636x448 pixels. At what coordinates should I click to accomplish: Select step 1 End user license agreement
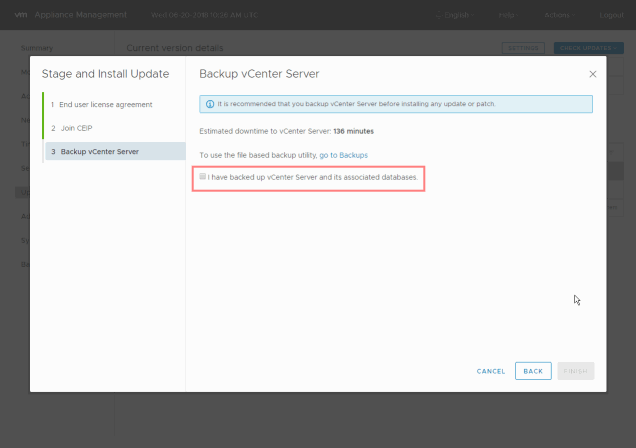click(x=102, y=105)
